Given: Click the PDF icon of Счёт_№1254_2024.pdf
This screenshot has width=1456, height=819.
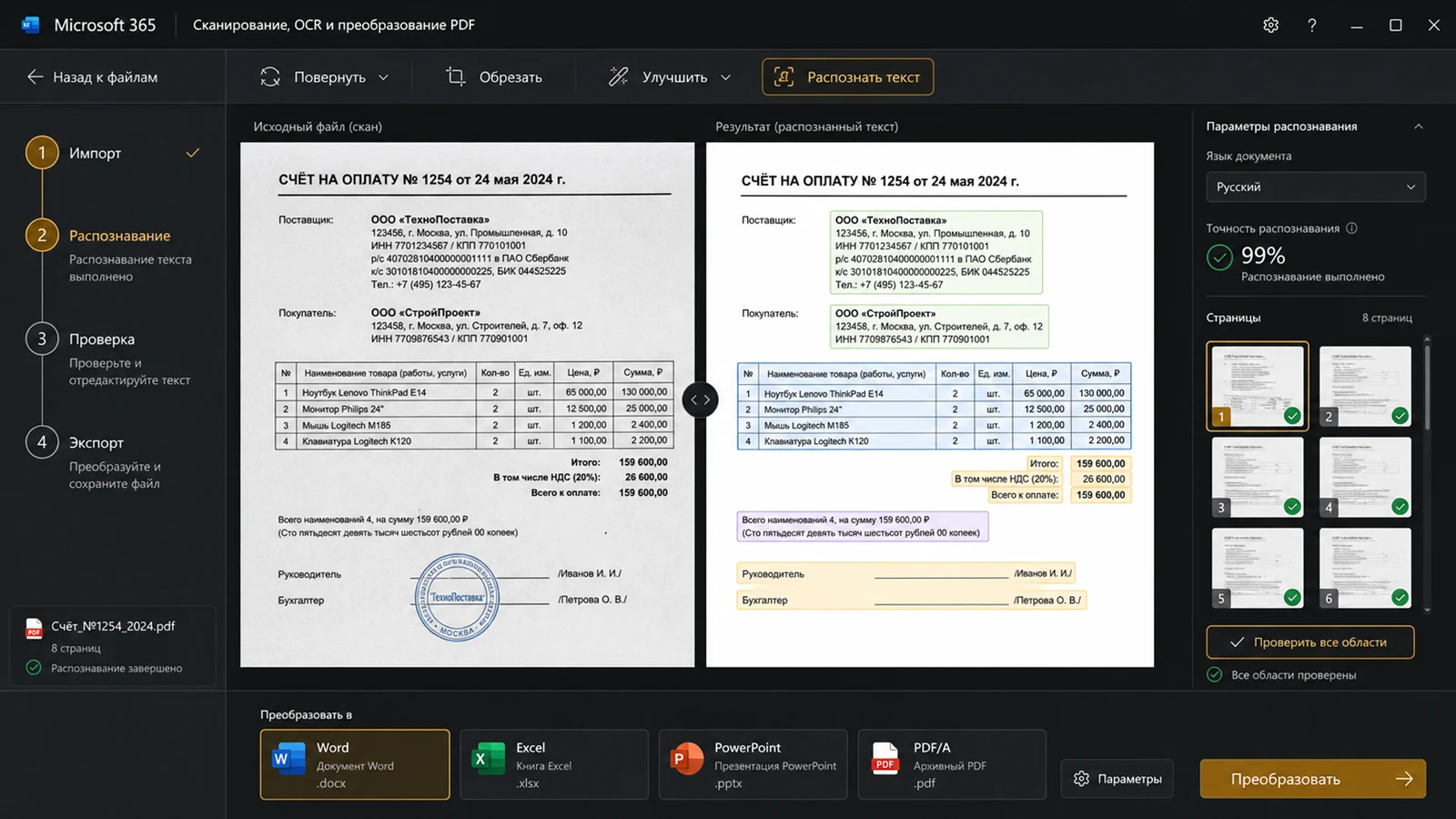Looking at the screenshot, I should pos(35,628).
